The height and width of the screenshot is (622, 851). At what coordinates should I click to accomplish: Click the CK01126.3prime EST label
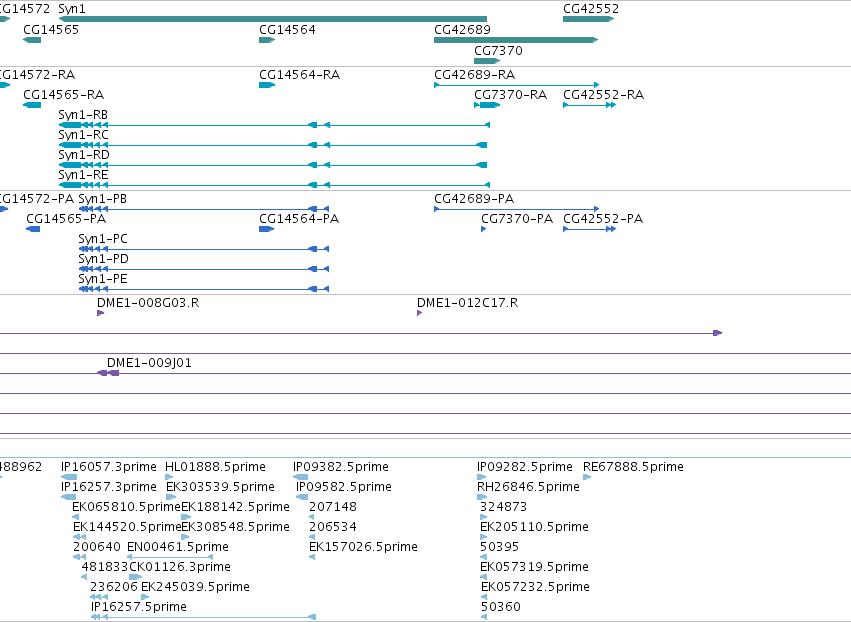coord(180,568)
